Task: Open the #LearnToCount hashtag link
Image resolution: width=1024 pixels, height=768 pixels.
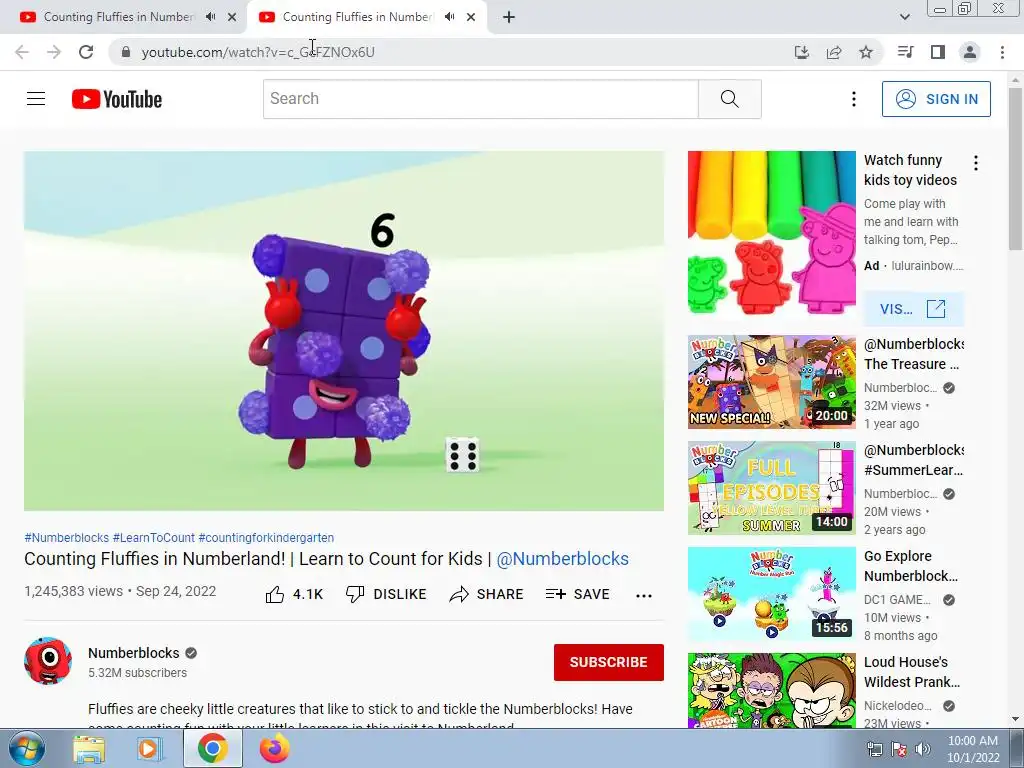Action: coord(153,537)
